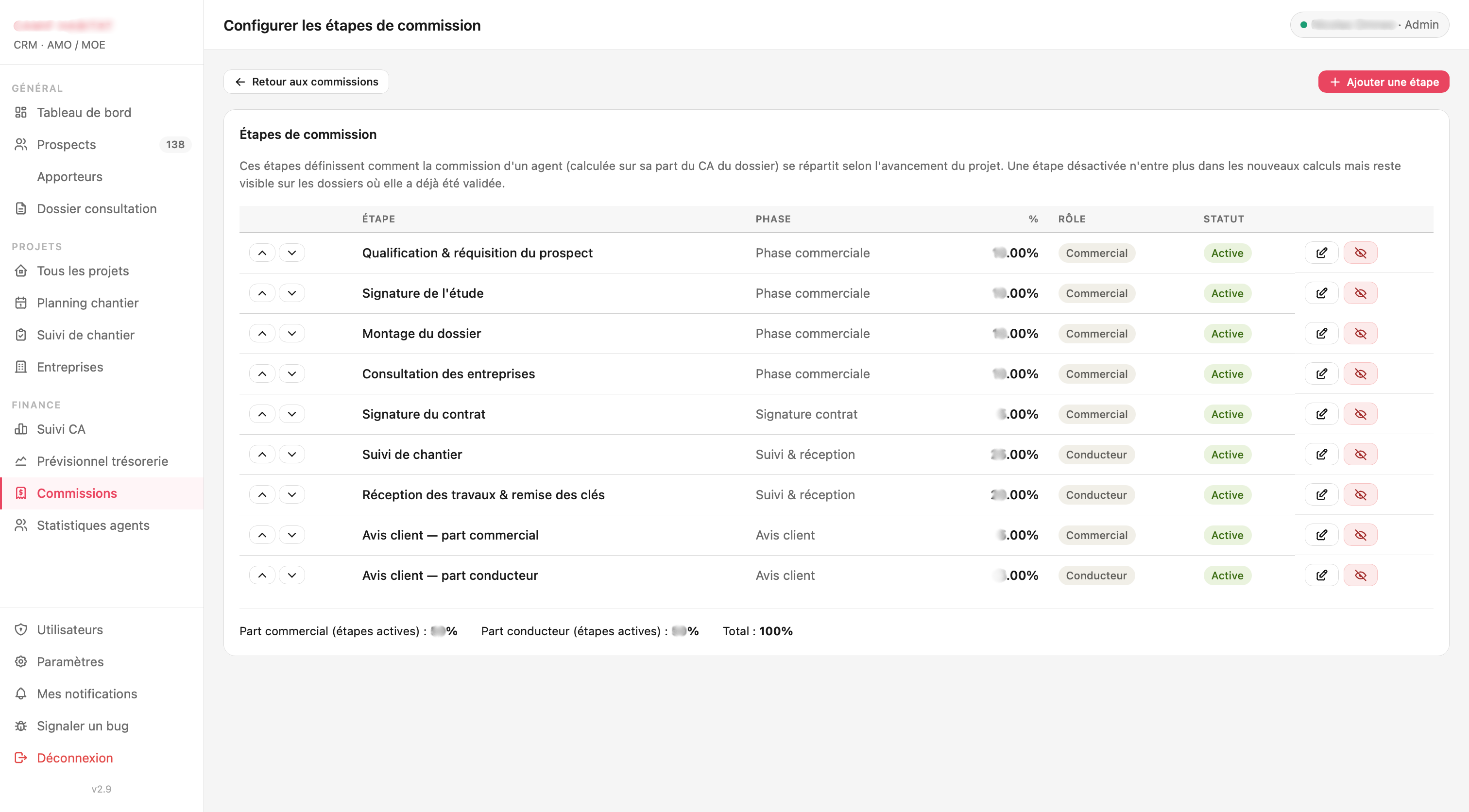Click the Admin user badge

1369,24
